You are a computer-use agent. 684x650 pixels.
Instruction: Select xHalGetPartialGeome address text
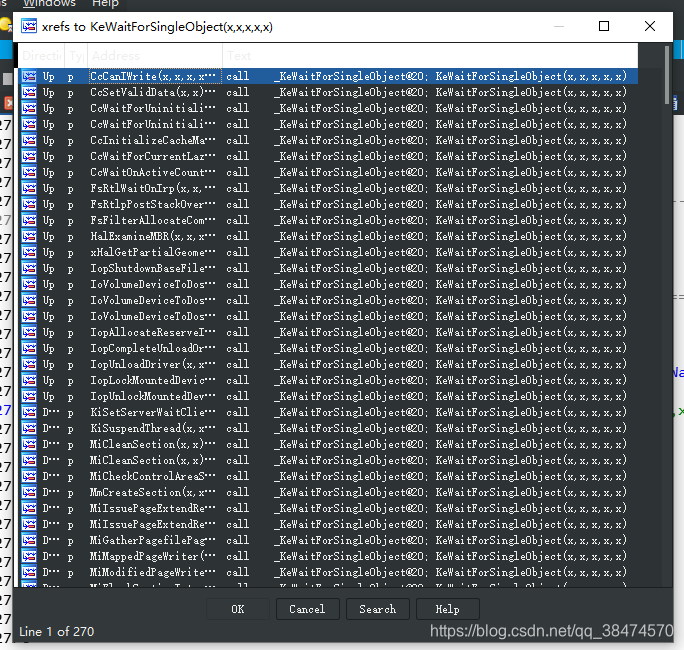pos(153,252)
